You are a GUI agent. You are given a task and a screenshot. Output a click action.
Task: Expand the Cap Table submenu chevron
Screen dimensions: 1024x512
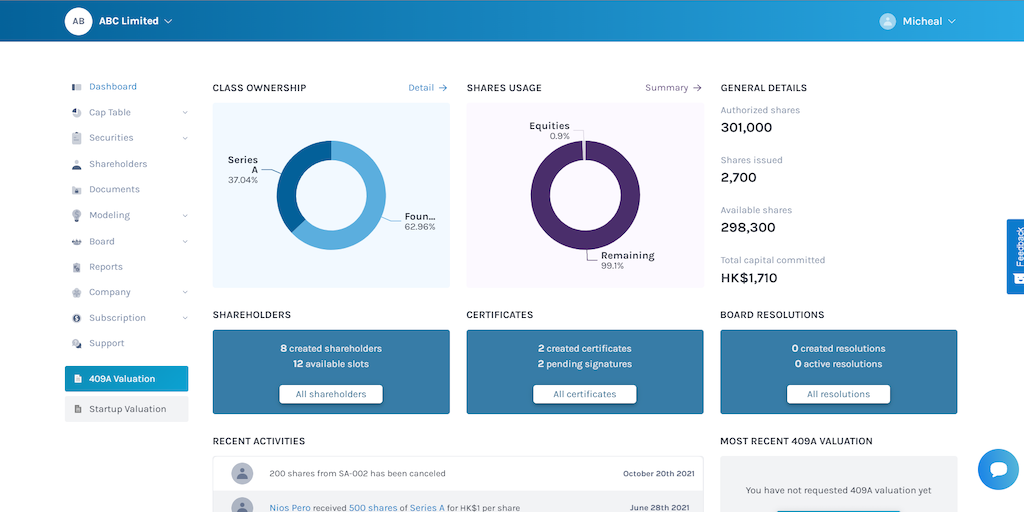tap(185, 112)
